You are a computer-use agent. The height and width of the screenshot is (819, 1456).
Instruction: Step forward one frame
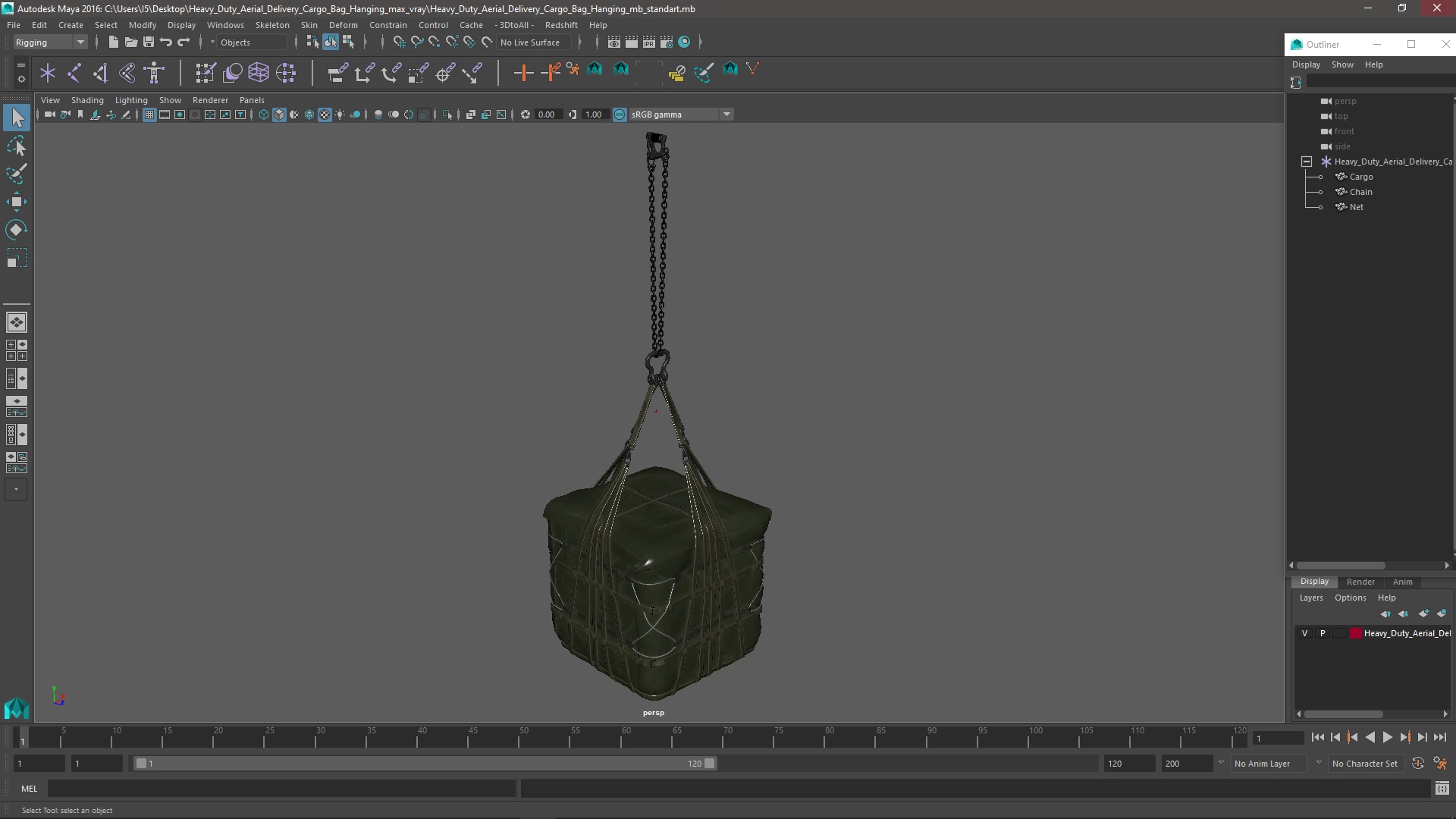(1422, 737)
